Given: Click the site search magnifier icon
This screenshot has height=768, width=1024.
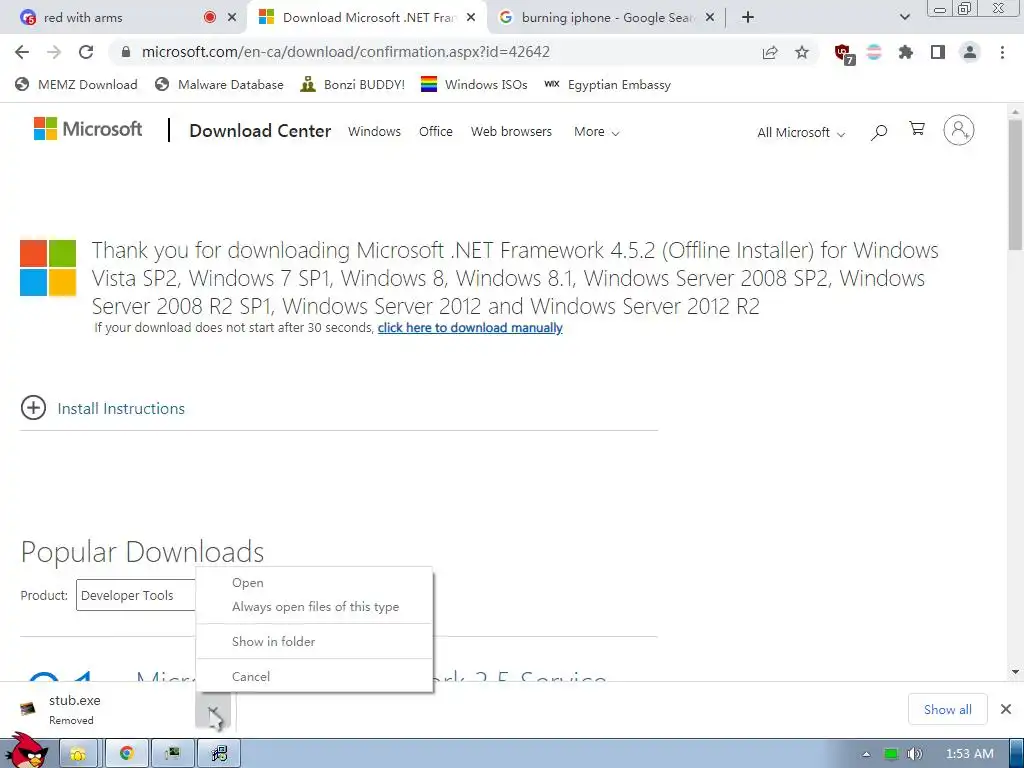Looking at the screenshot, I should pyautogui.click(x=879, y=133).
